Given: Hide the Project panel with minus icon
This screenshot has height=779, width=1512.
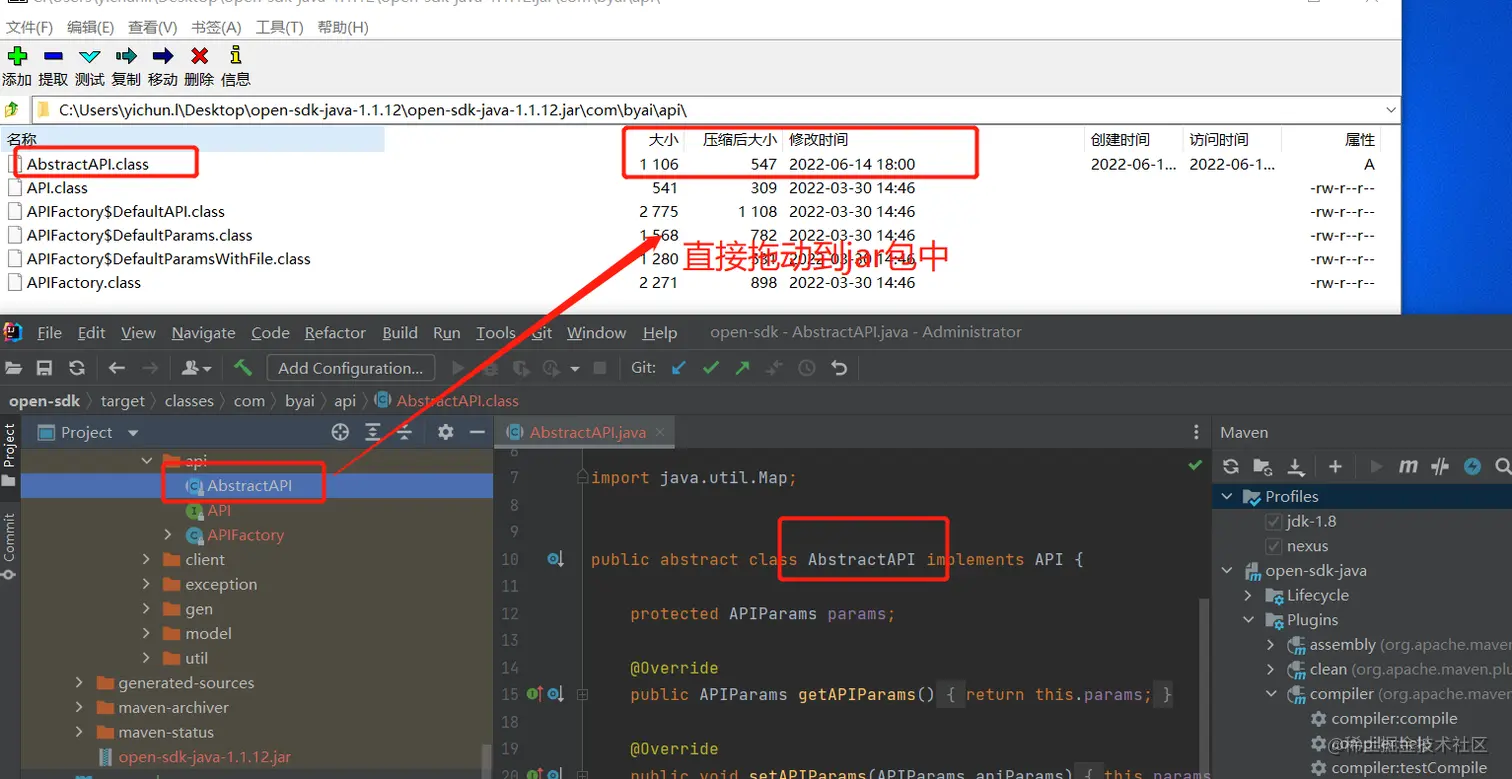Looking at the screenshot, I should click(x=477, y=432).
